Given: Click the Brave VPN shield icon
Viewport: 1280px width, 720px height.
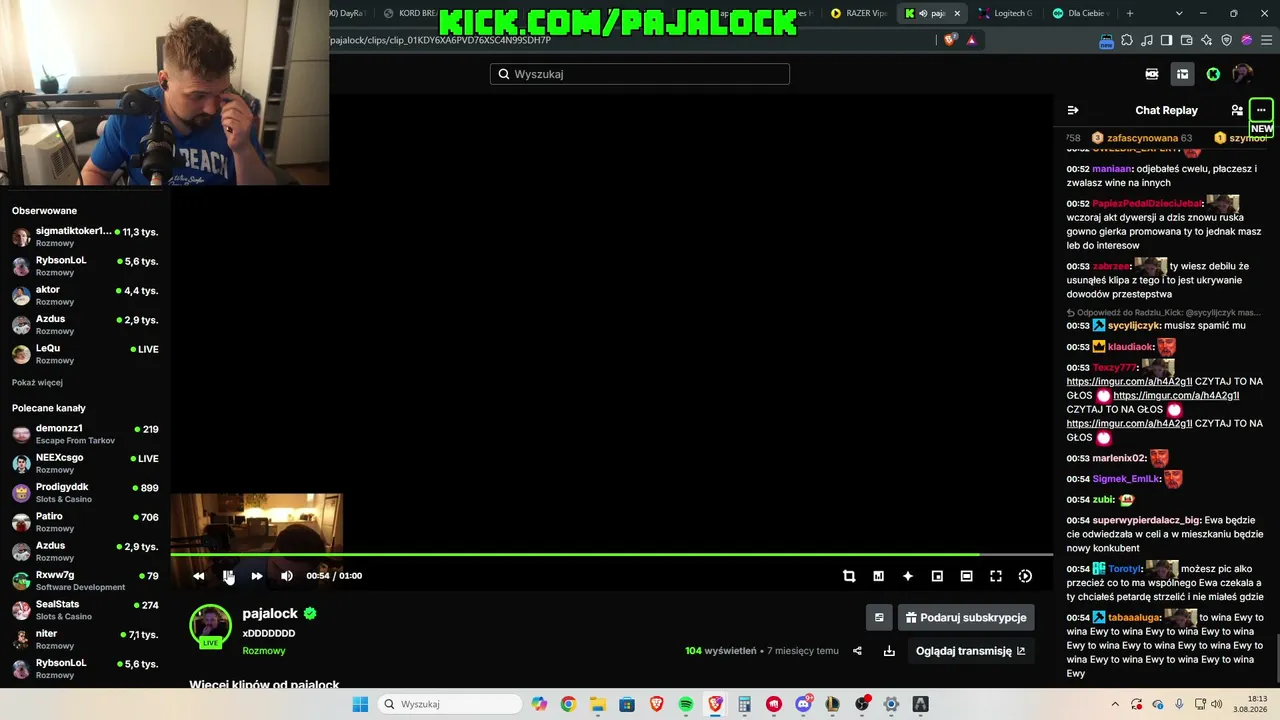Looking at the screenshot, I should point(1227,41).
